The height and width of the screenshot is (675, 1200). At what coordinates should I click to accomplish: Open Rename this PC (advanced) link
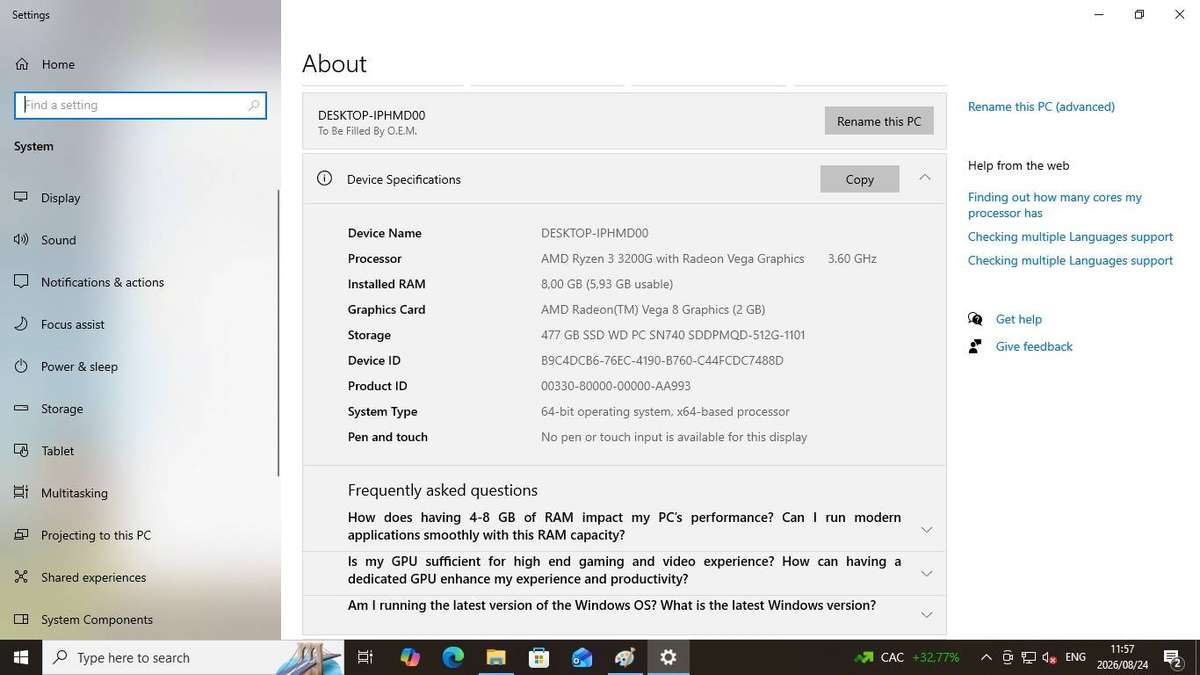click(1041, 107)
